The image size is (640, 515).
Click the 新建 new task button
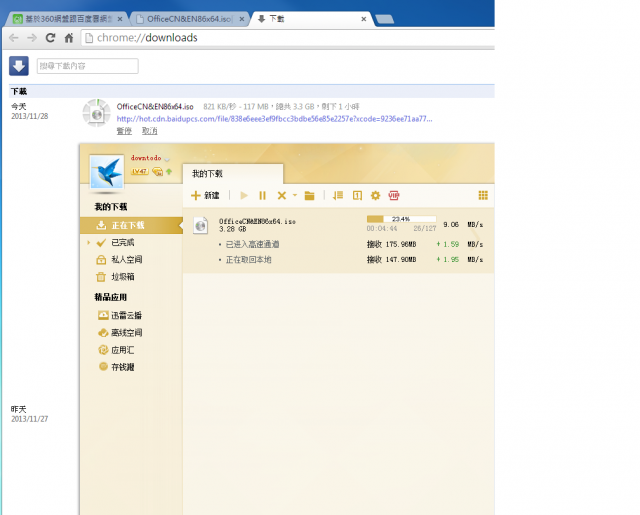(x=205, y=195)
